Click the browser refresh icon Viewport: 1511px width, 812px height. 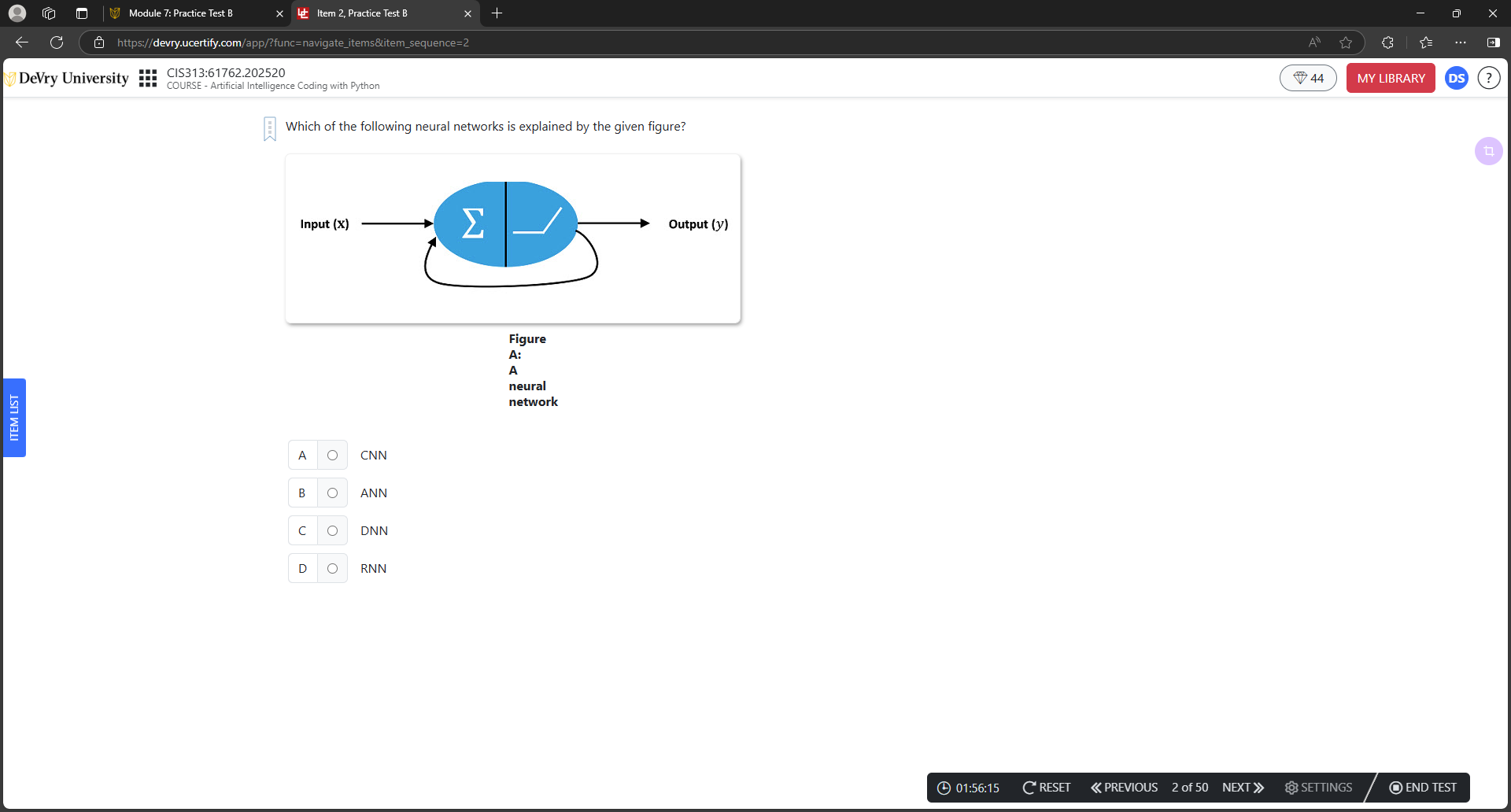point(57,42)
